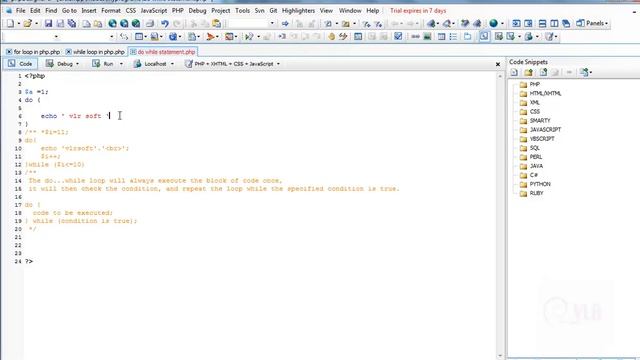Click the bulleted list icon
Viewport: 640px width, 360px height.
453,37
